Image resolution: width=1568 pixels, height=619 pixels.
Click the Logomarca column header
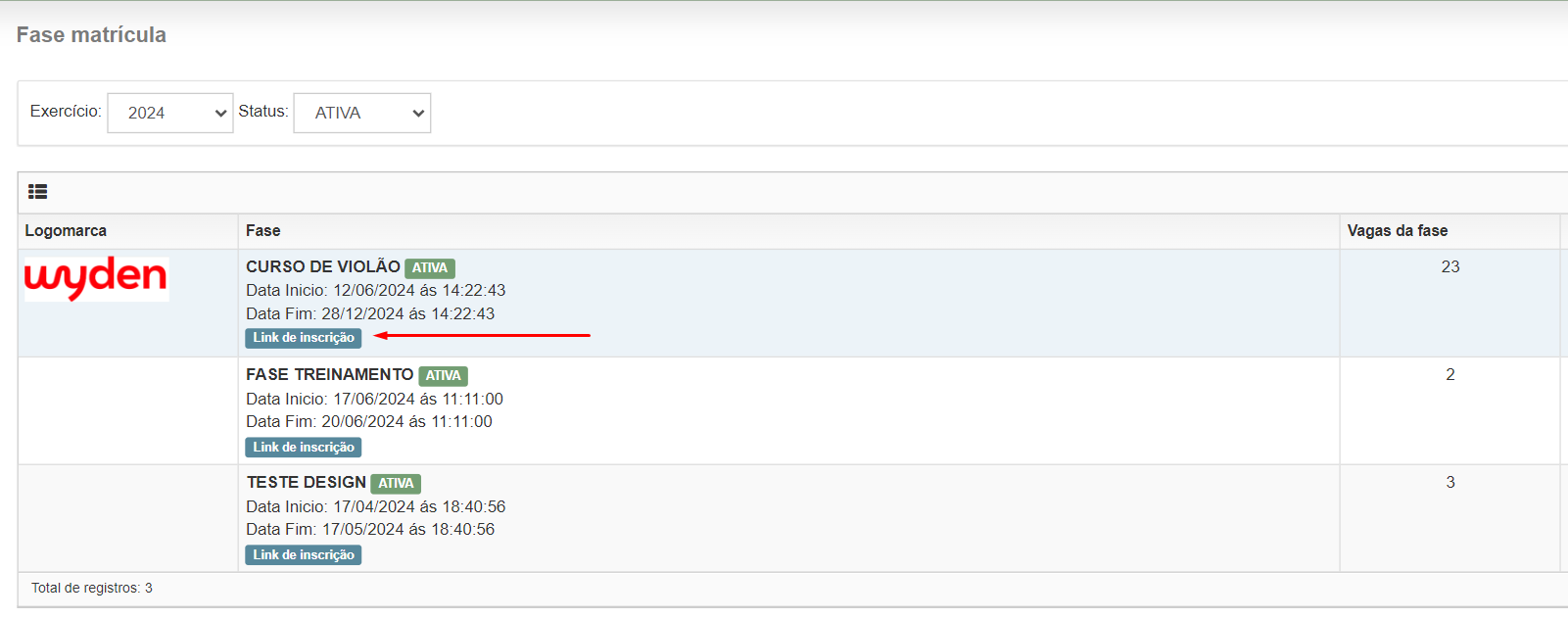tap(66, 231)
